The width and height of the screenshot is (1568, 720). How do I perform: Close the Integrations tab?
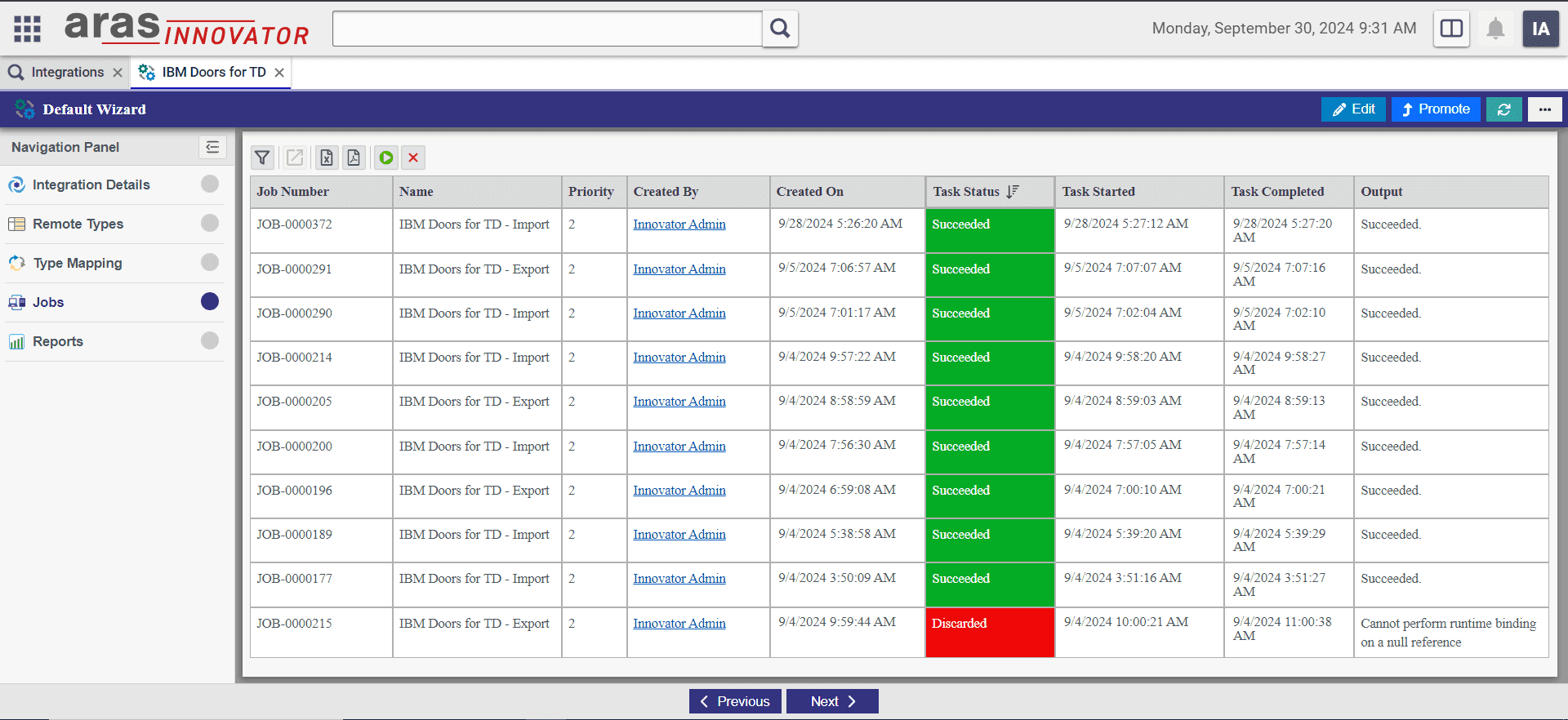[118, 73]
